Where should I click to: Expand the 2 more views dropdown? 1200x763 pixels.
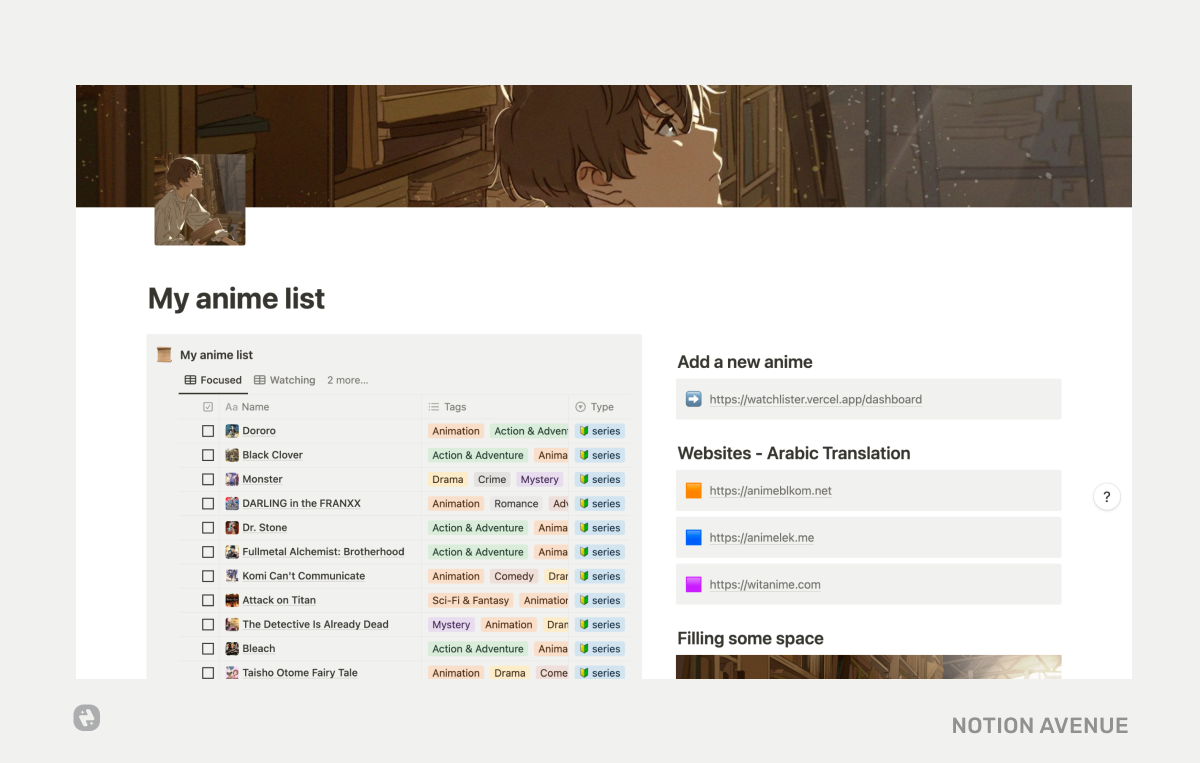point(347,380)
